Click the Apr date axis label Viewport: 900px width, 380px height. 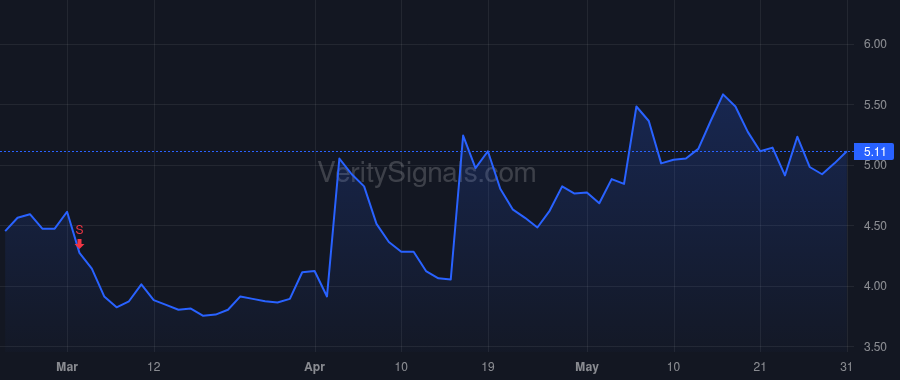315,367
